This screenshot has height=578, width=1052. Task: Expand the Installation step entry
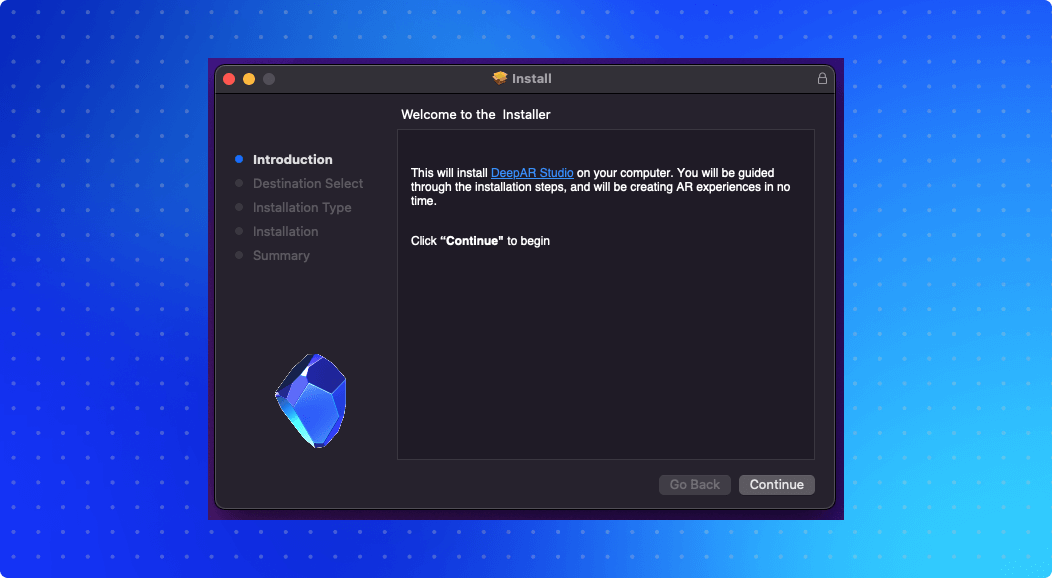click(285, 231)
